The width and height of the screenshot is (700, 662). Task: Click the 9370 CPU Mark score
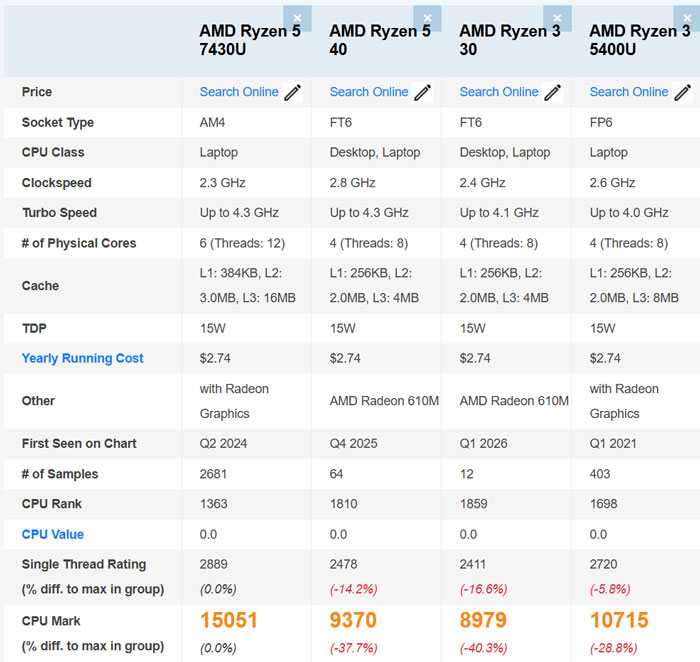353,620
